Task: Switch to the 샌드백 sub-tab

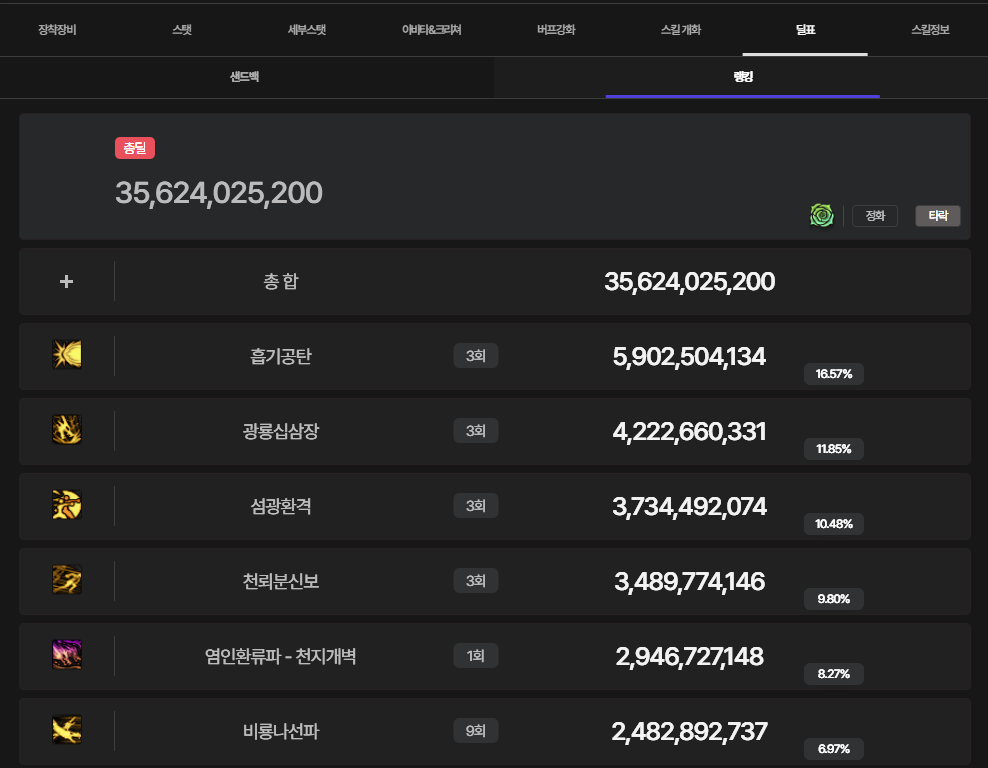Action: point(245,77)
